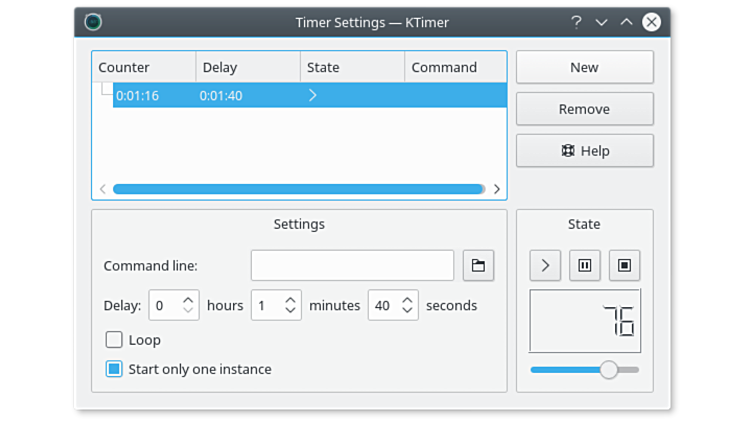Viewport: 752px width, 423px height.
Task: Click the title bar question mark help icon
Action: [576, 21]
